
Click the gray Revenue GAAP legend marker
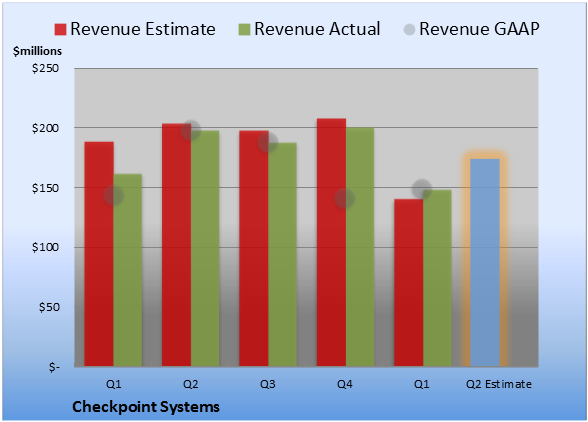pyautogui.click(x=410, y=29)
